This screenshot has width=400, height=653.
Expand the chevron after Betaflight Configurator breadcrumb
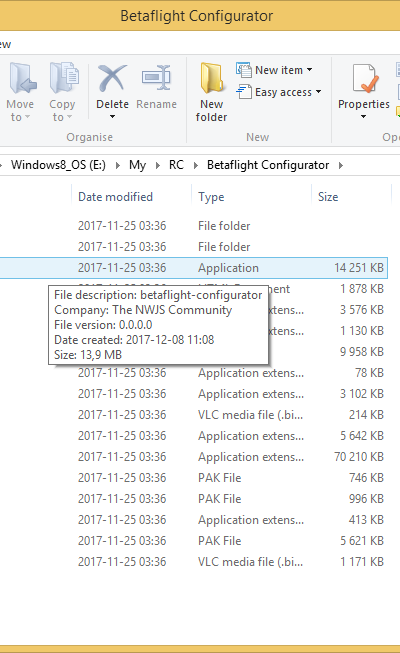pyautogui.click(x=341, y=165)
